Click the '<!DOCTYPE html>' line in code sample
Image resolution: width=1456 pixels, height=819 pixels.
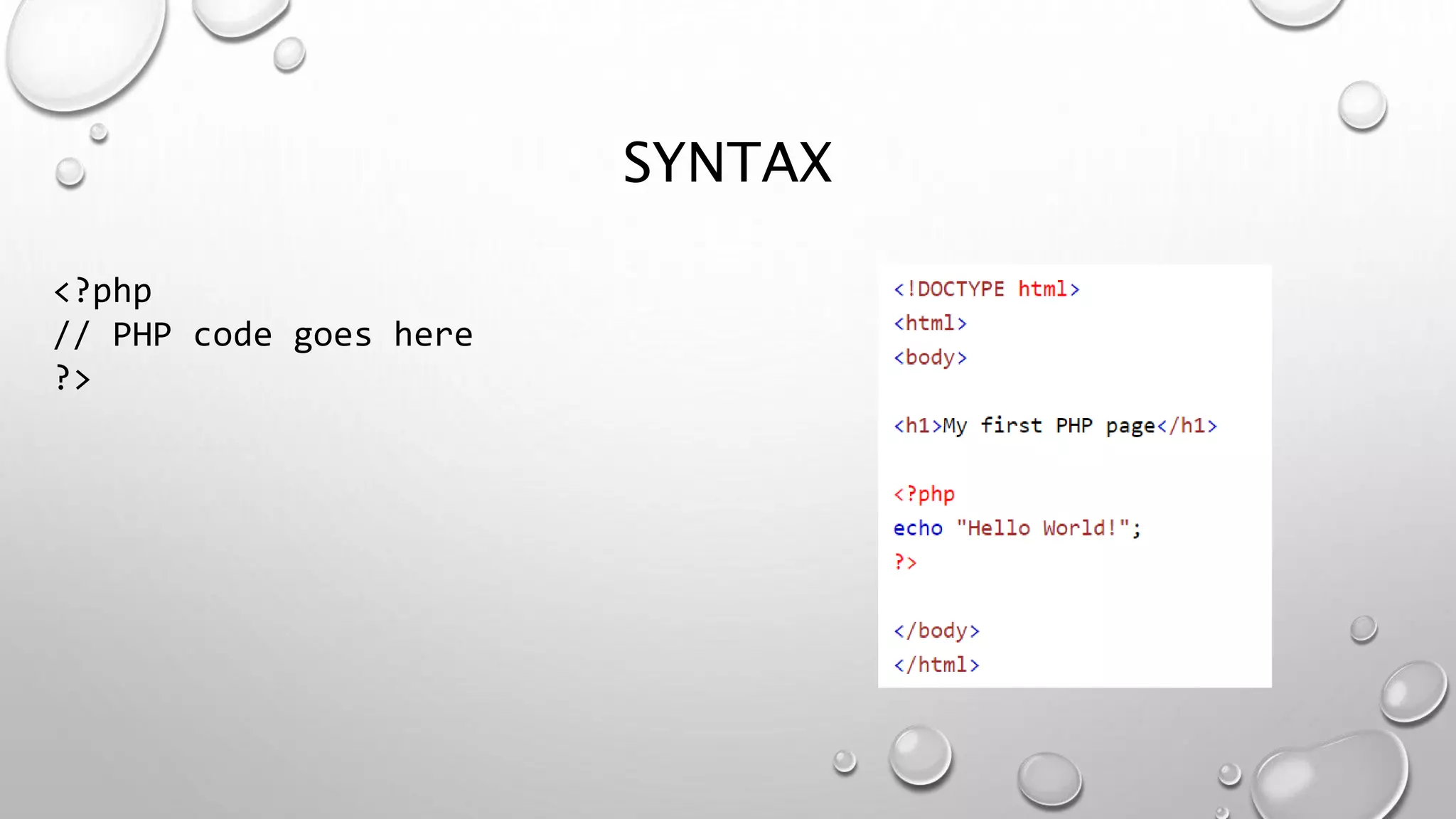(x=987, y=289)
